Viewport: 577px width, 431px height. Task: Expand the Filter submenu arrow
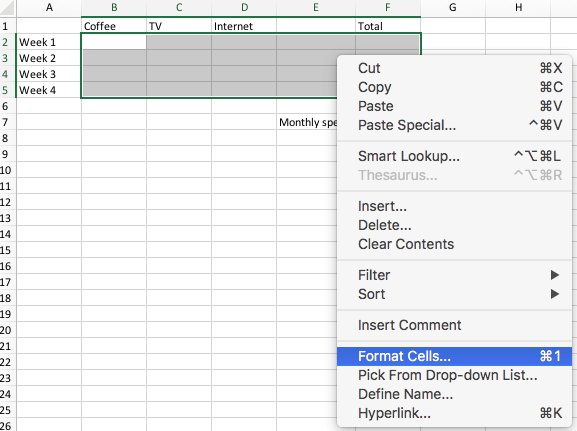(x=555, y=275)
